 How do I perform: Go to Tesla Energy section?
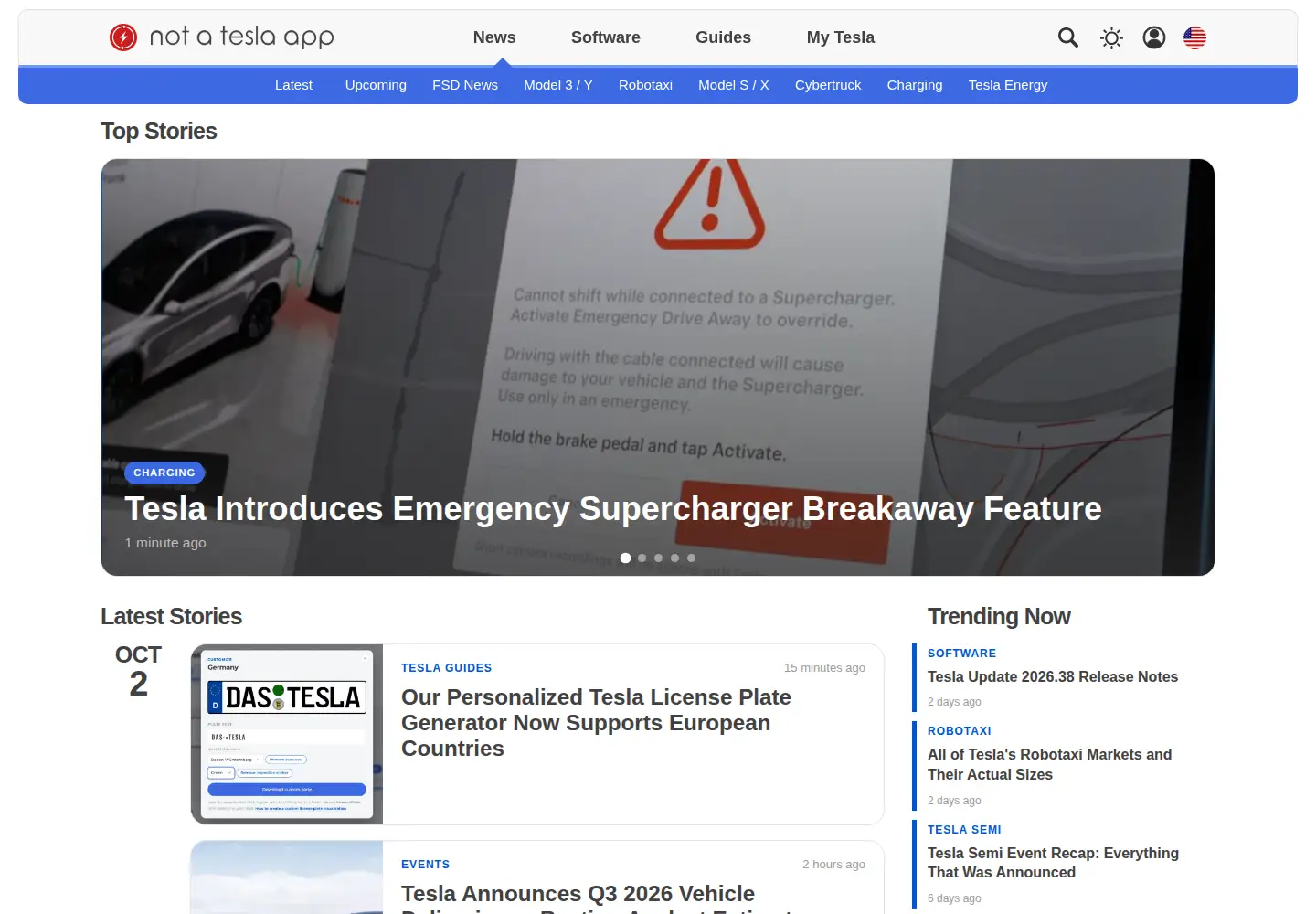(1008, 85)
